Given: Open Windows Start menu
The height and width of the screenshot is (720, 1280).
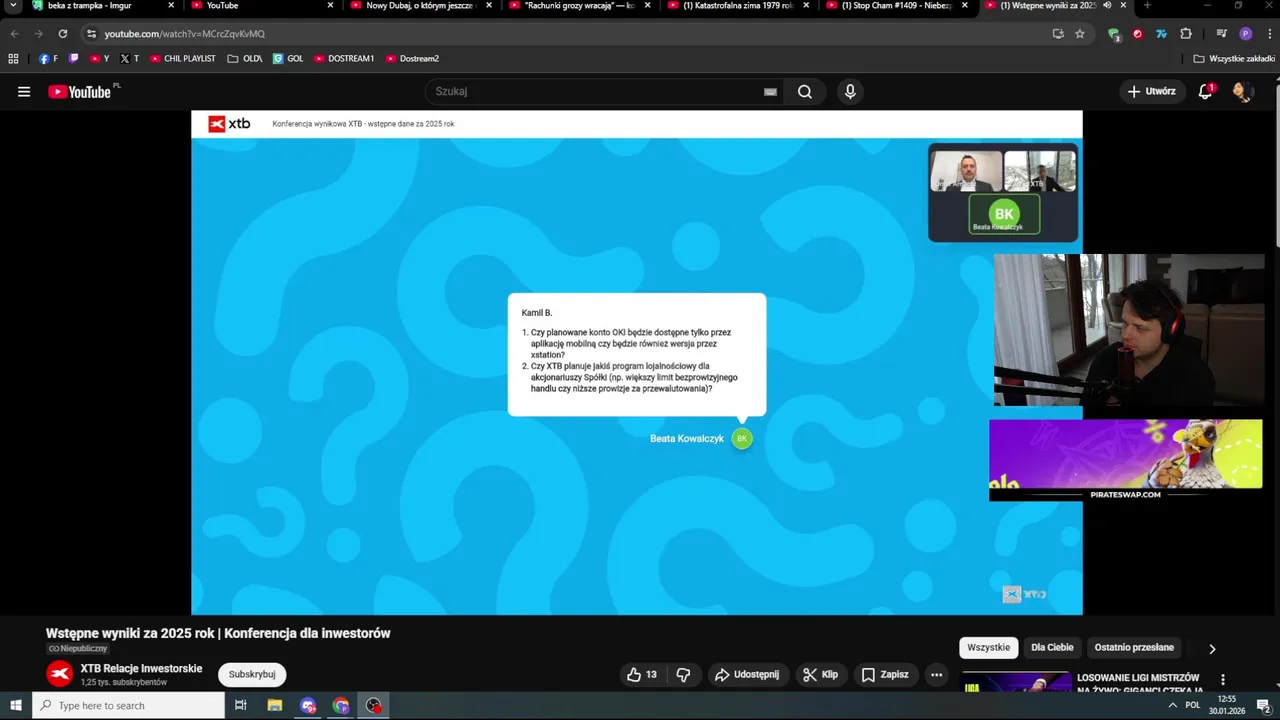Looking at the screenshot, I should (16, 705).
